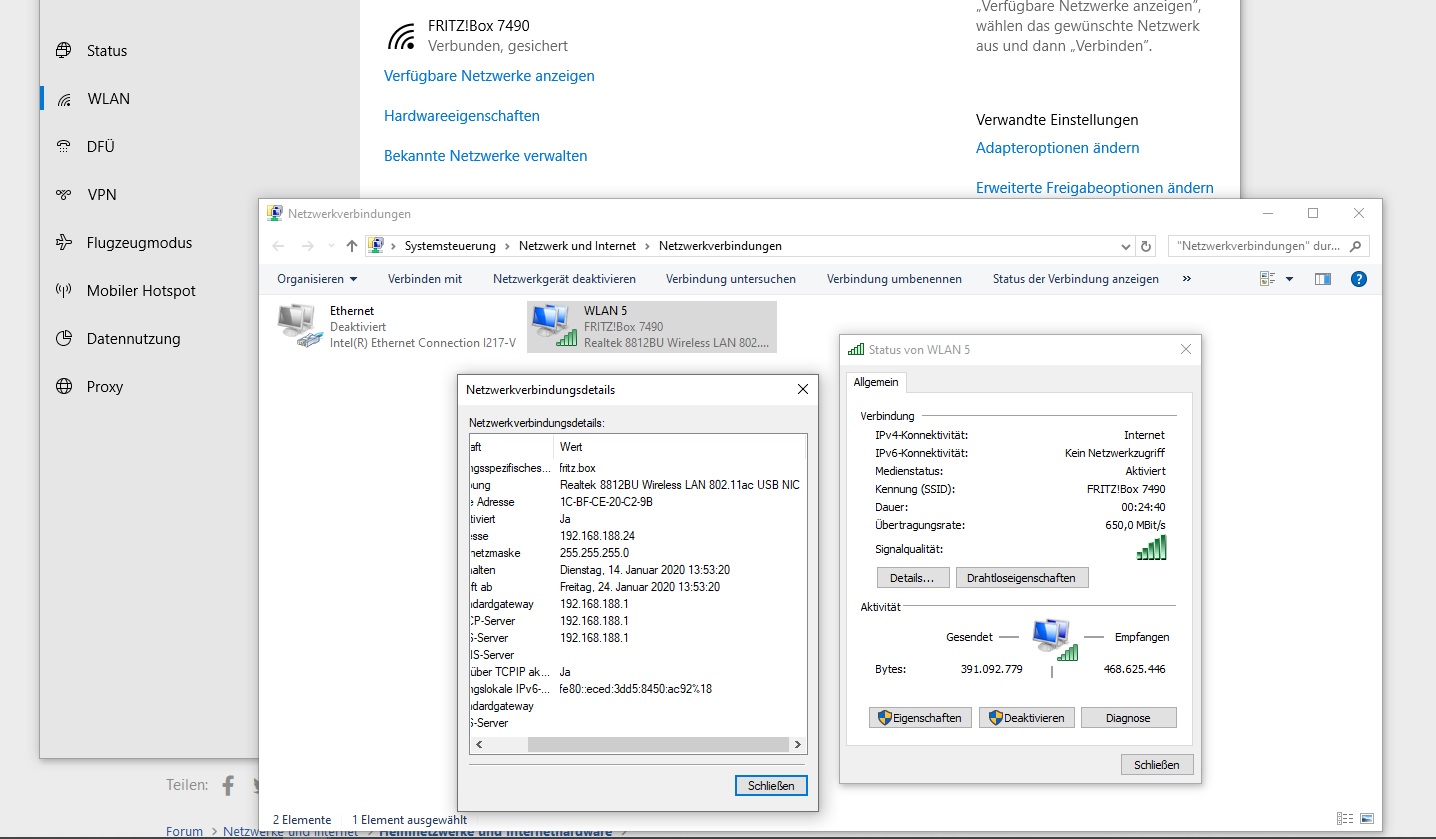Open Bekannte Netzwerke verwalten link
Viewport: 1436px width, 839px height.
click(x=486, y=156)
